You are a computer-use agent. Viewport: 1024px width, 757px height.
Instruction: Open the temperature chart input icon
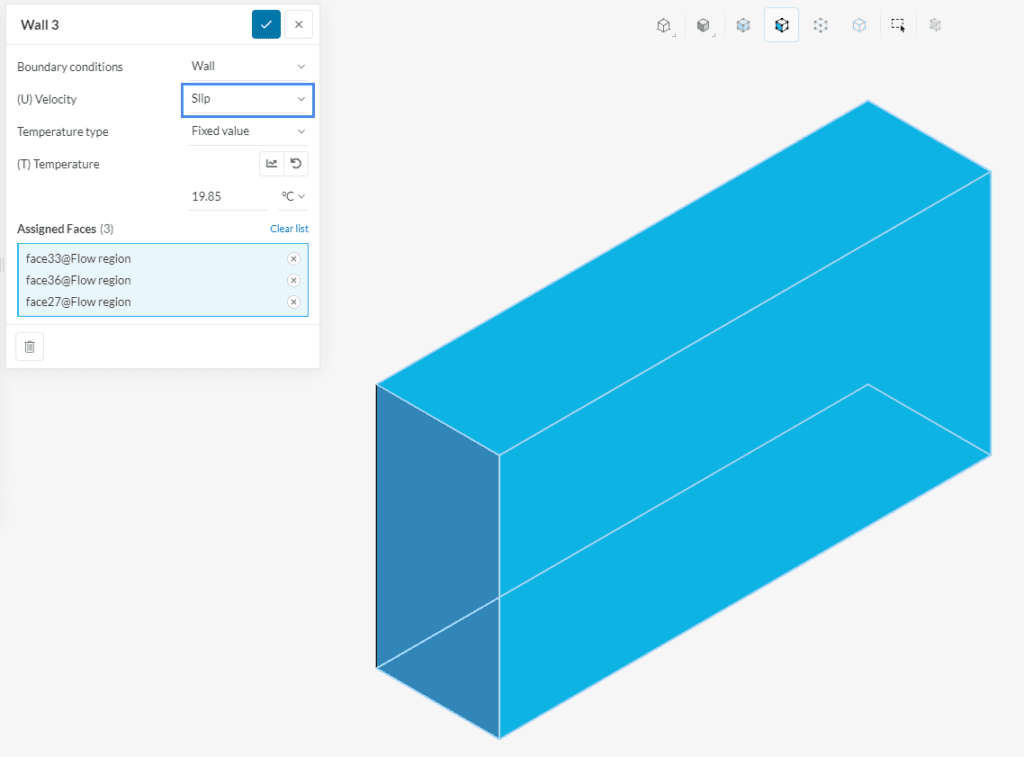point(269,163)
